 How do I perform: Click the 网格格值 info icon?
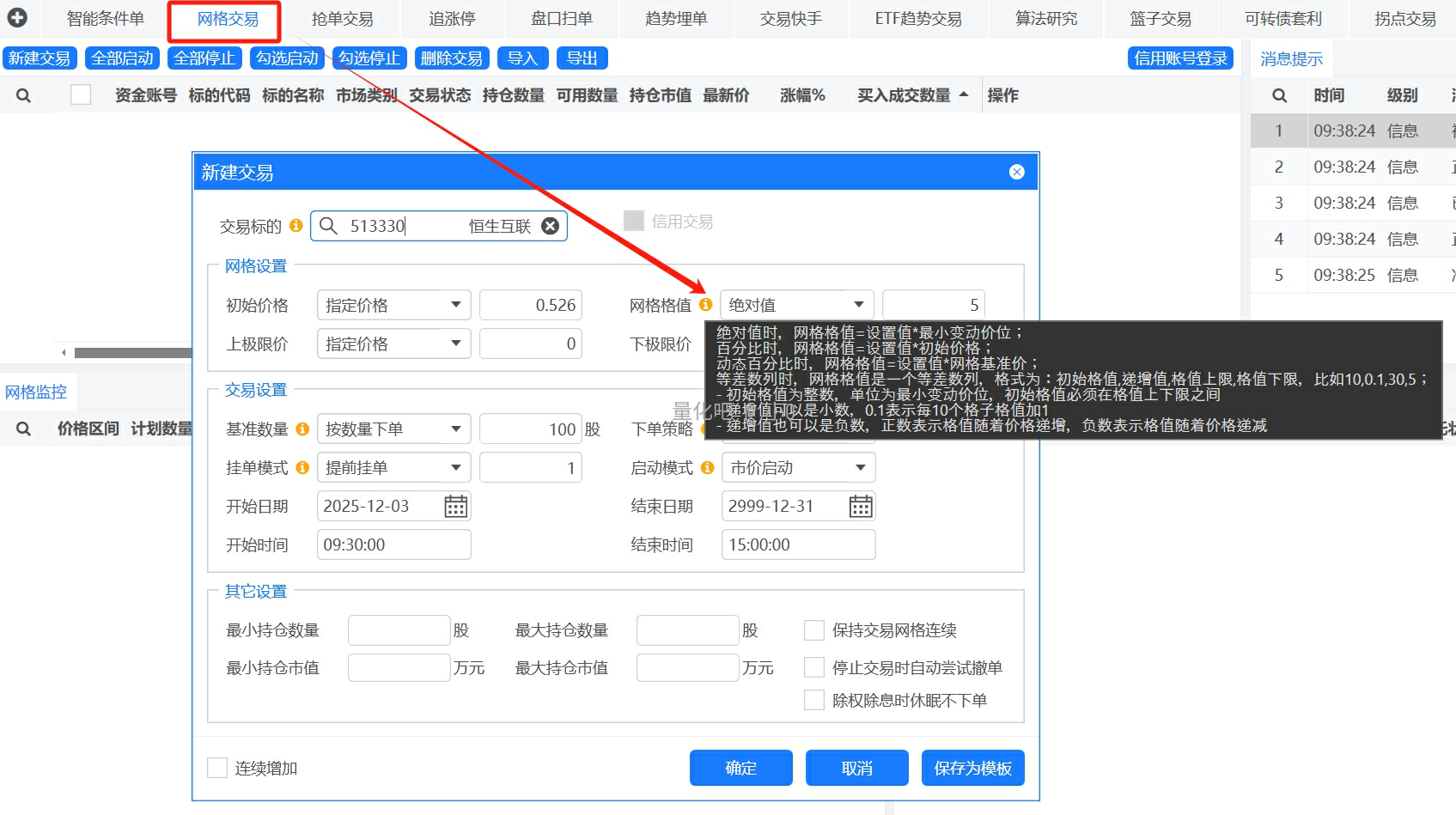pos(705,305)
